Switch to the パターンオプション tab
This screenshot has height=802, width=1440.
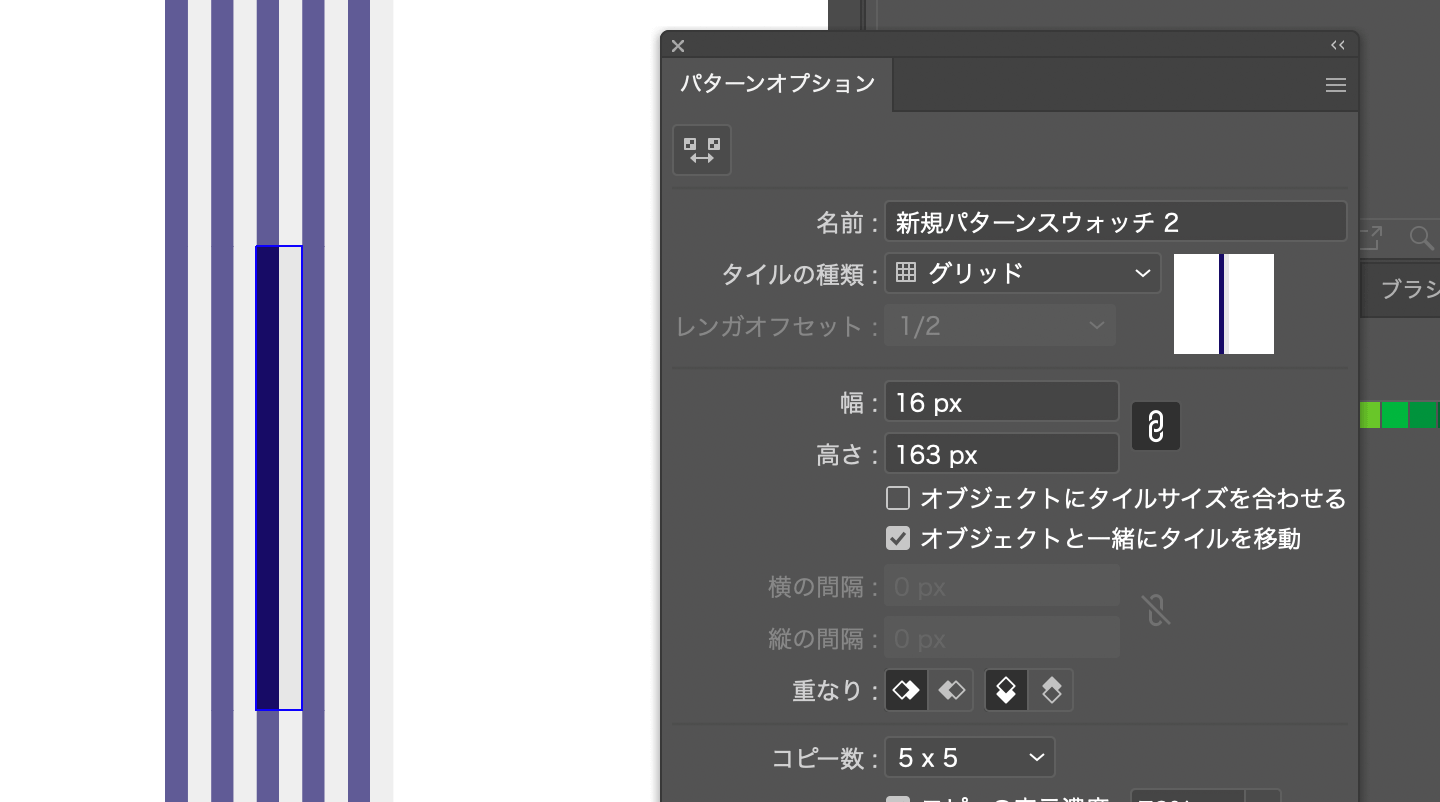pyautogui.click(x=776, y=85)
